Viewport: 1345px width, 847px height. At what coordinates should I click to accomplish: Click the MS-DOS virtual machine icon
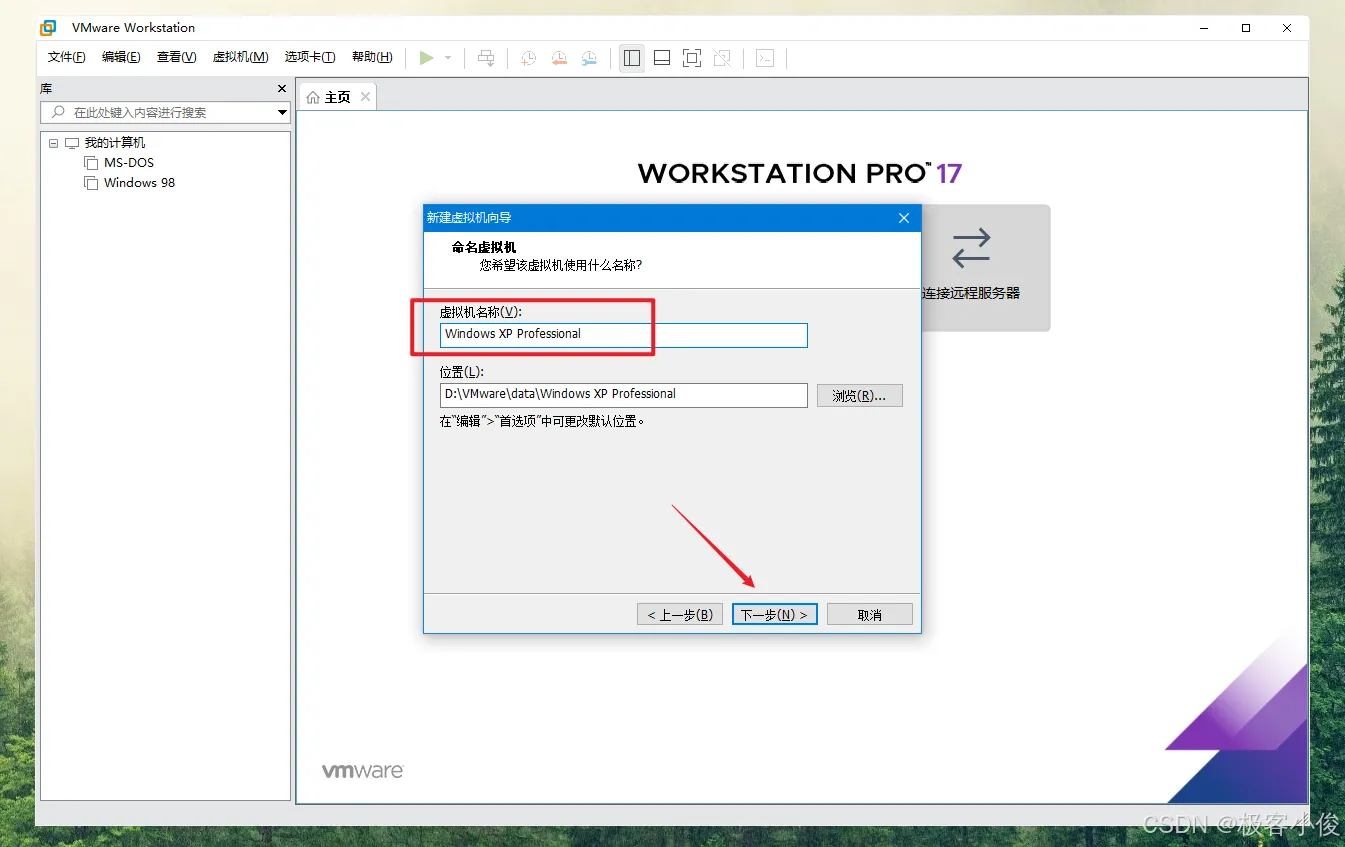tap(91, 163)
